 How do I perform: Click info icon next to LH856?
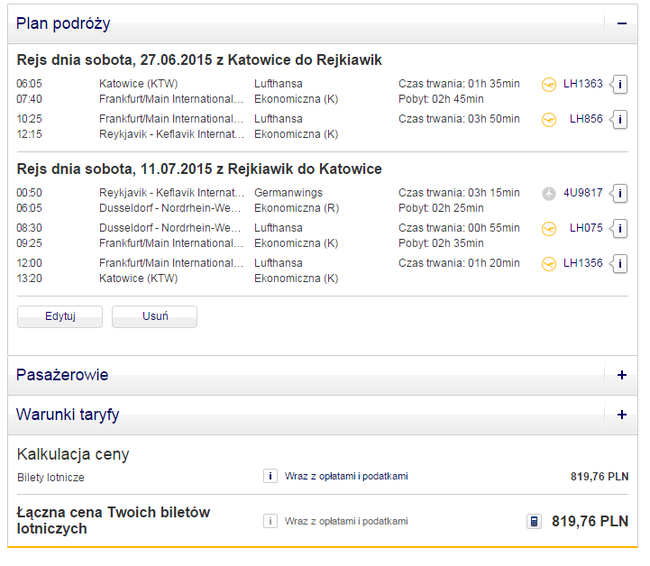coord(619,120)
